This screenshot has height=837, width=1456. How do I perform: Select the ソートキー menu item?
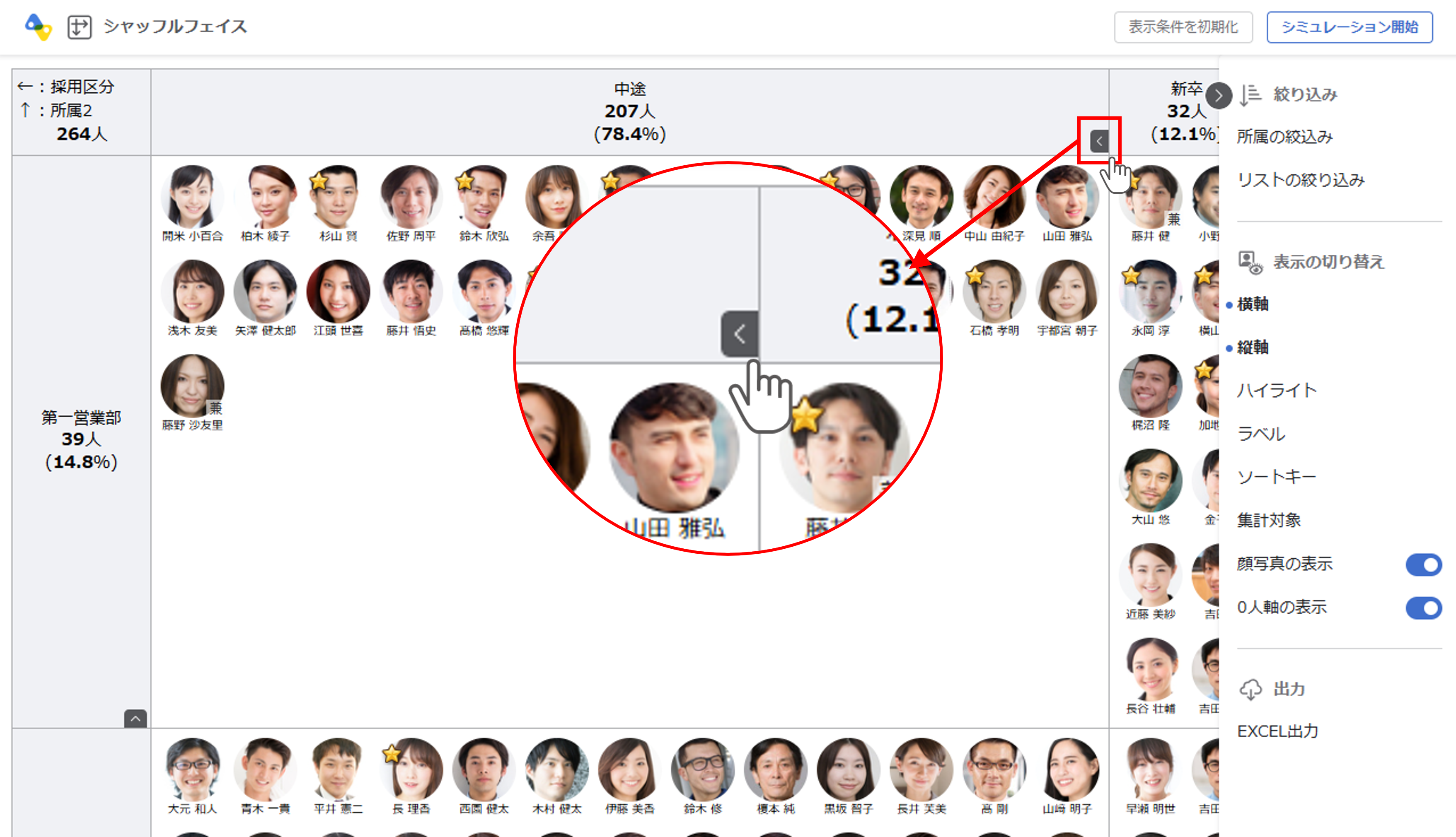point(1277,477)
